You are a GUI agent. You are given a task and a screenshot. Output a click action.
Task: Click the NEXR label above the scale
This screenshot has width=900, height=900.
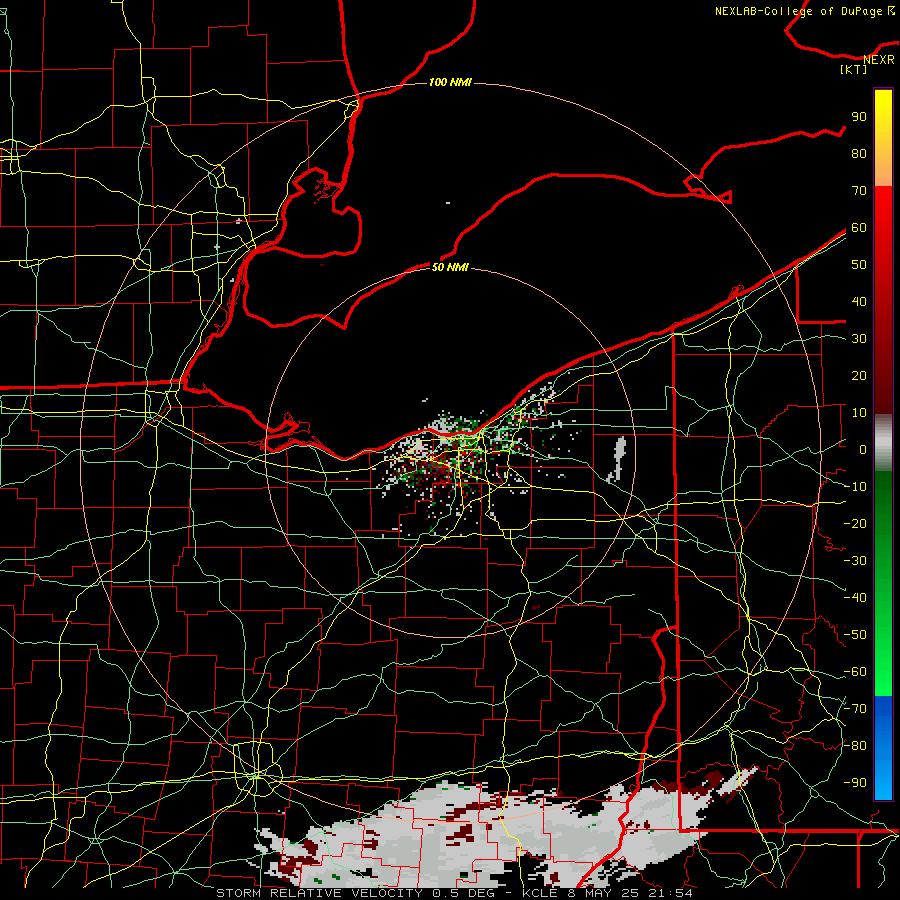pyautogui.click(x=879, y=59)
